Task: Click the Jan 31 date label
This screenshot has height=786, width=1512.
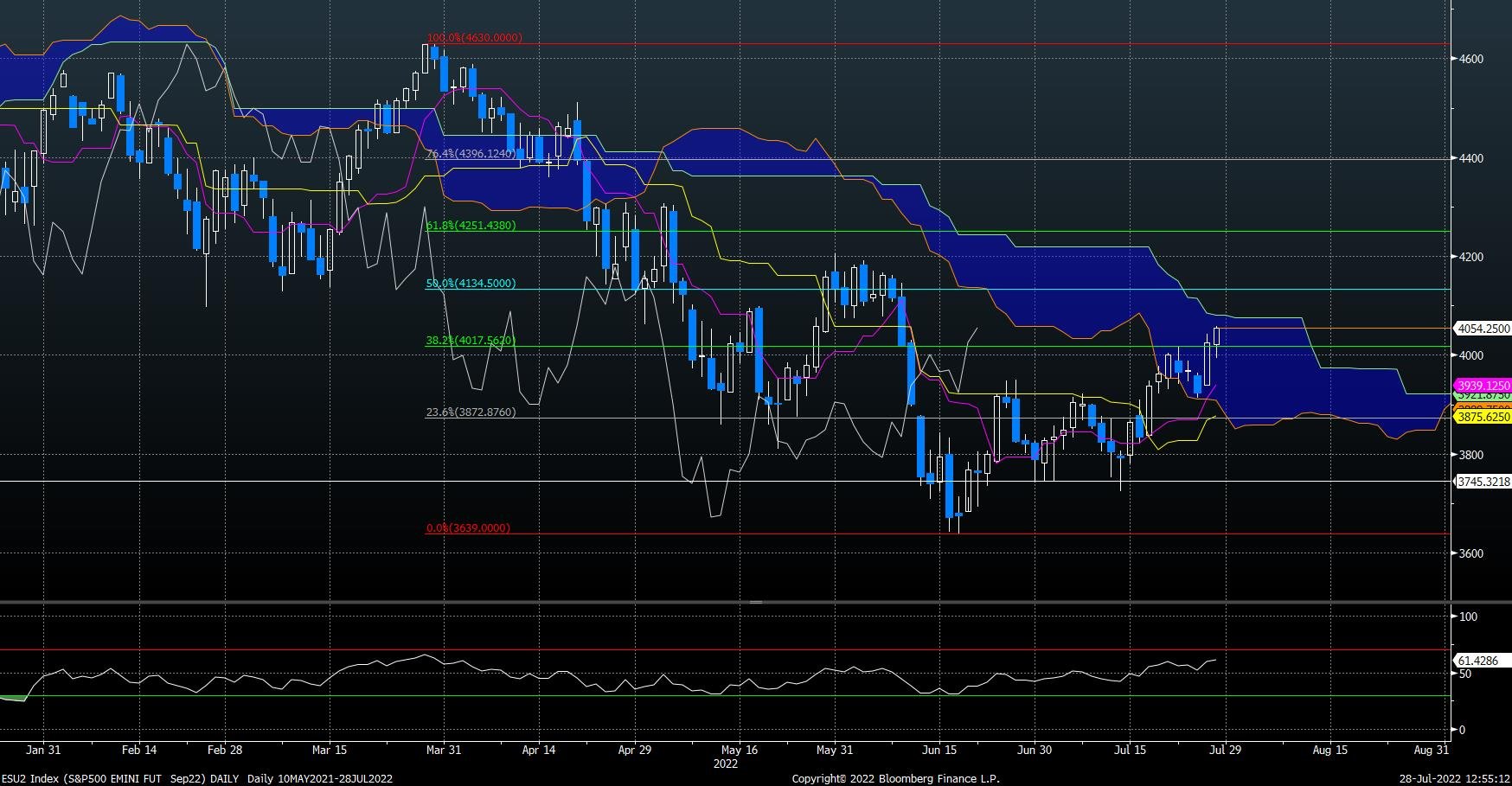Action: pyautogui.click(x=43, y=751)
